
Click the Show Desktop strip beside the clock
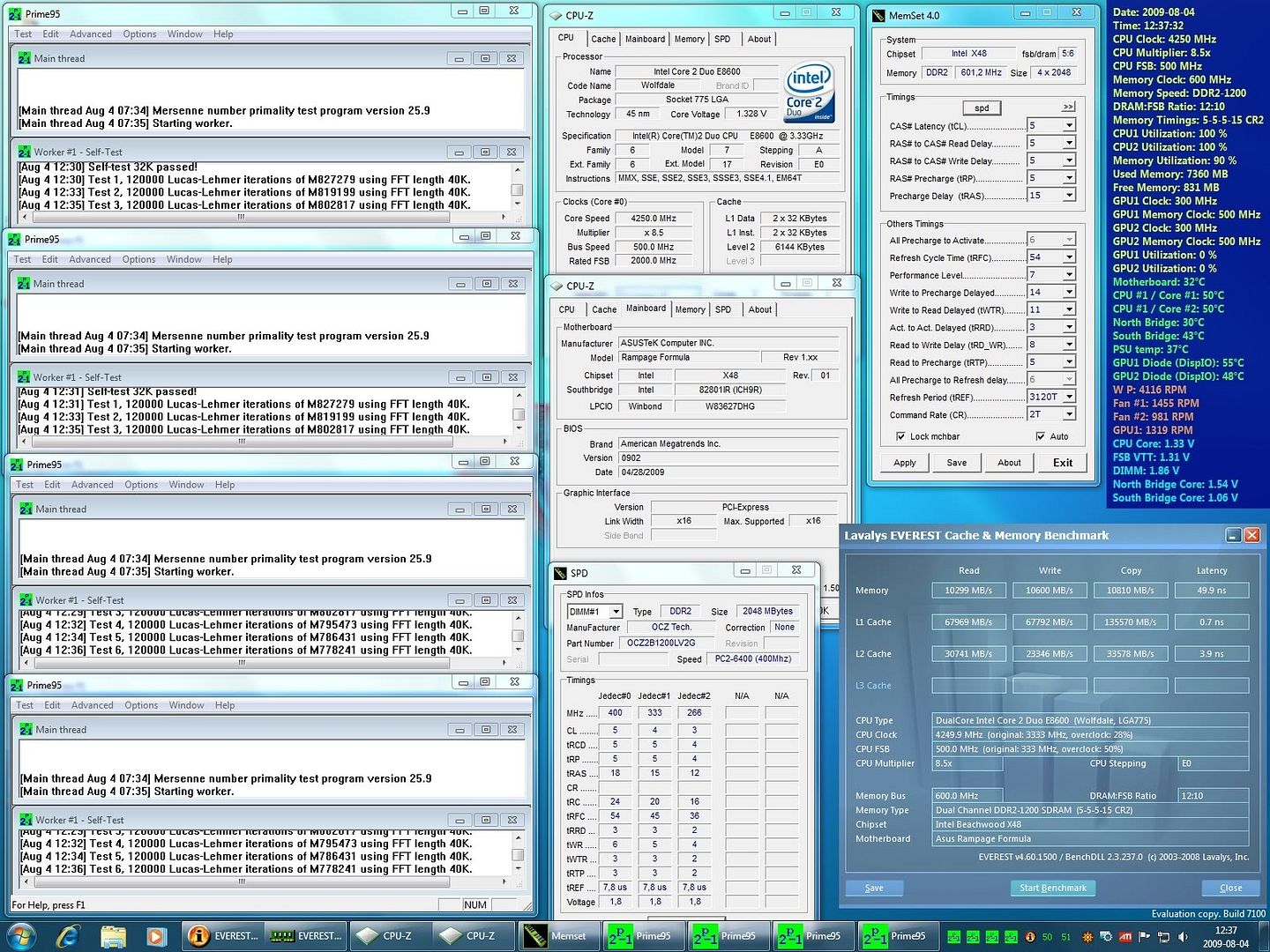click(1263, 936)
